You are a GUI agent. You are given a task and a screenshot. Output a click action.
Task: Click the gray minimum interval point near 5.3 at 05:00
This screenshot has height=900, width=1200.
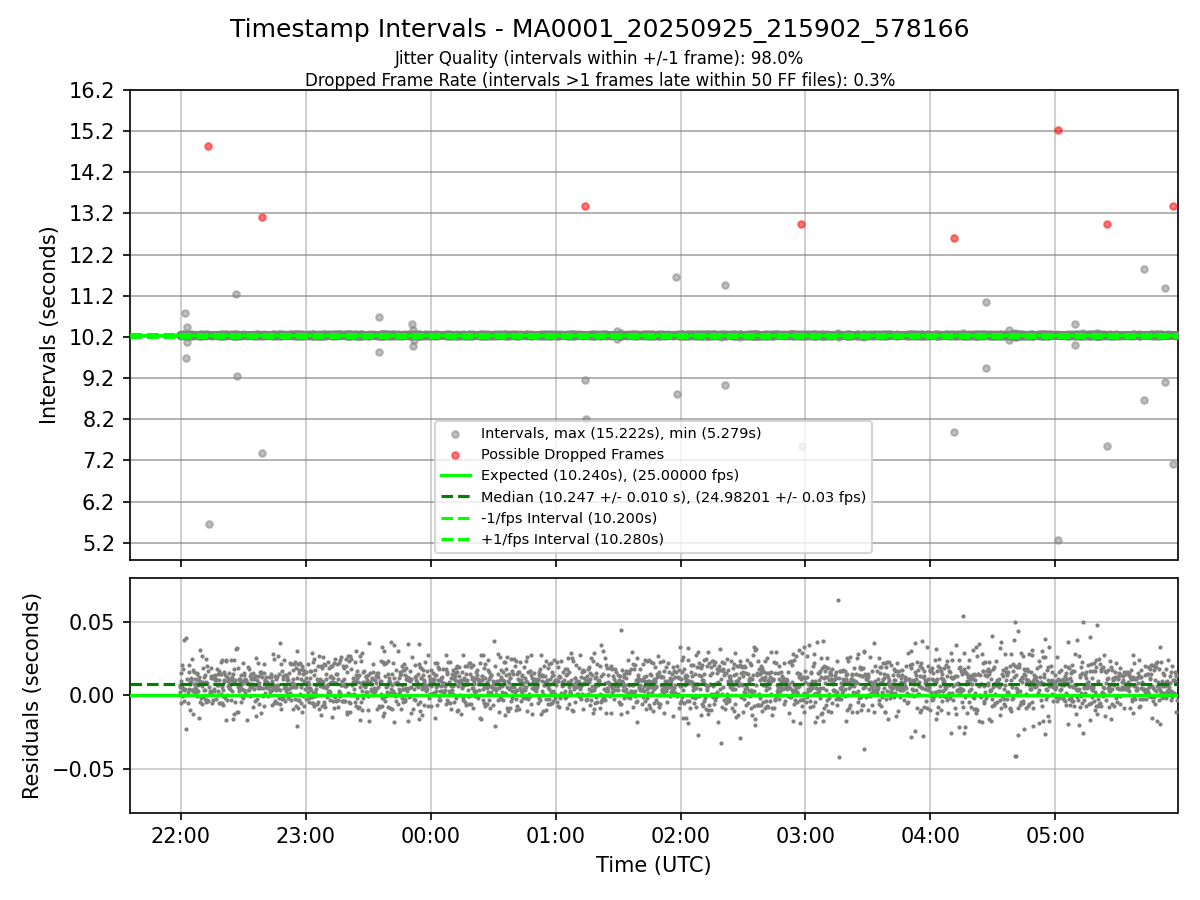[1058, 540]
